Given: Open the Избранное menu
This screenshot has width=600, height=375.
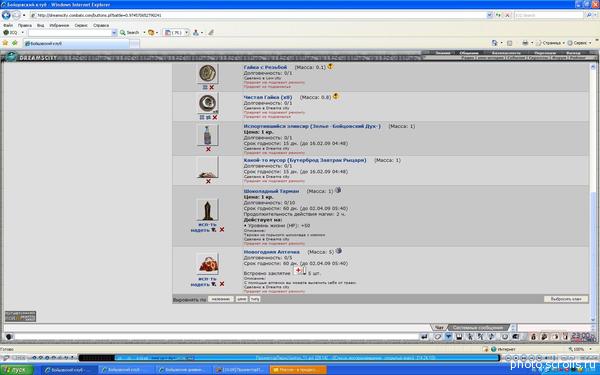Looking at the screenshot, I should click(x=59, y=25).
